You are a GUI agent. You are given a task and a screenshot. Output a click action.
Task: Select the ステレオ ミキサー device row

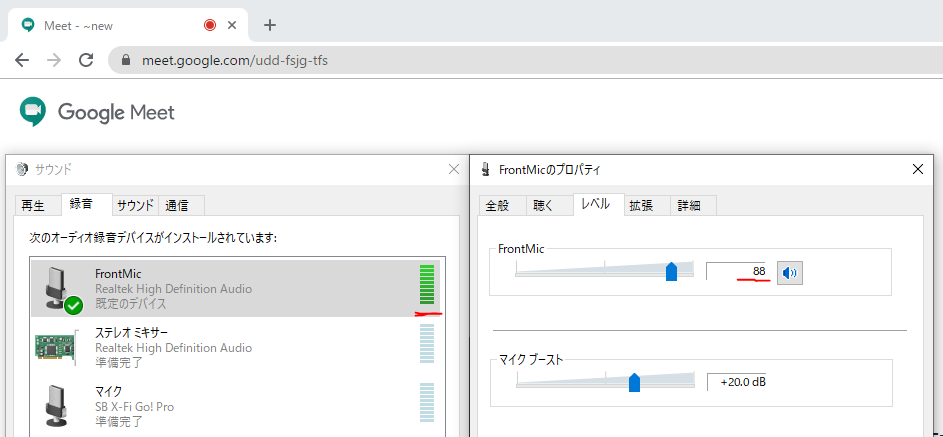[x=236, y=347]
